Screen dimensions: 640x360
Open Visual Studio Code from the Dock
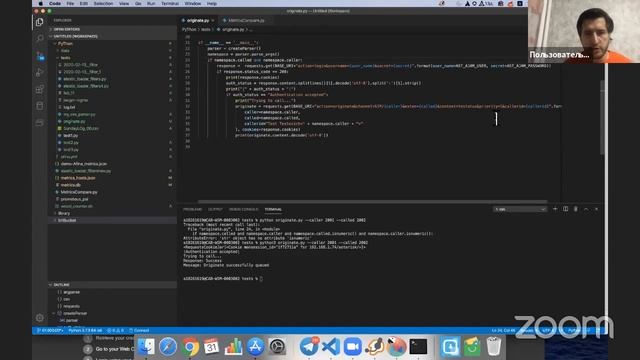point(331,347)
